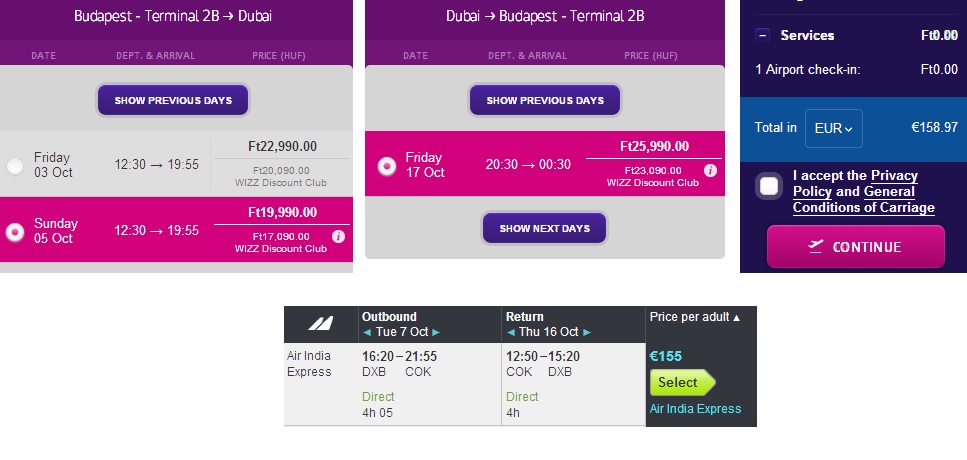Image resolution: width=967 pixels, height=460 pixels.
Task: Go to next outbound day after Tue 7 Oct
Action: pos(436,332)
